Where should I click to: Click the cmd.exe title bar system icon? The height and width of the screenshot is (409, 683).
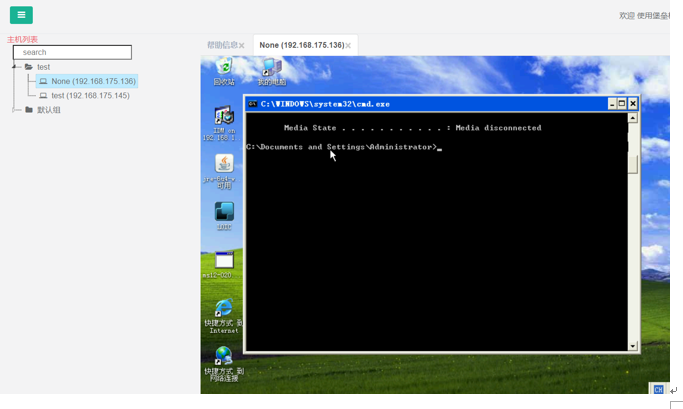[252, 104]
